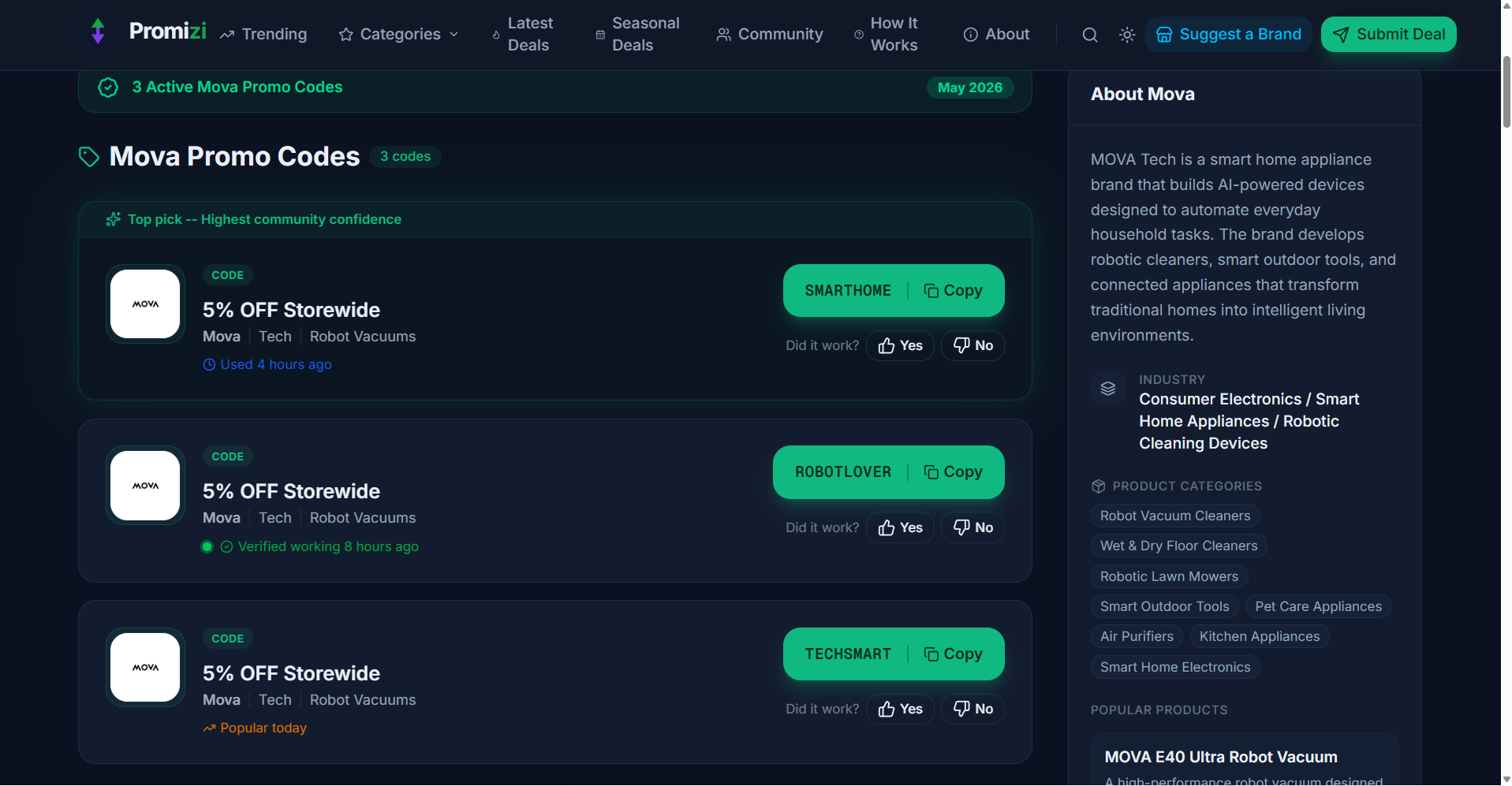The height and width of the screenshot is (786, 1512).
Task: Click the Mova logo on TECHSMART card
Action: click(x=145, y=667)
